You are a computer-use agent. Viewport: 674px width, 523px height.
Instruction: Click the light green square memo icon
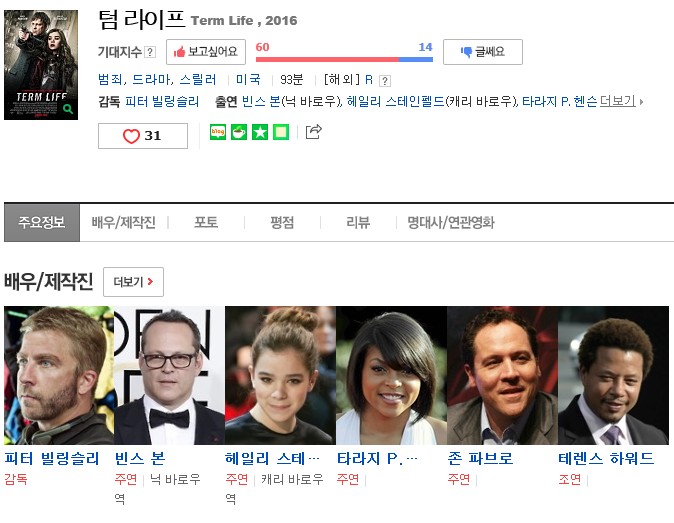pyautogui.click(x=281, y=132)
